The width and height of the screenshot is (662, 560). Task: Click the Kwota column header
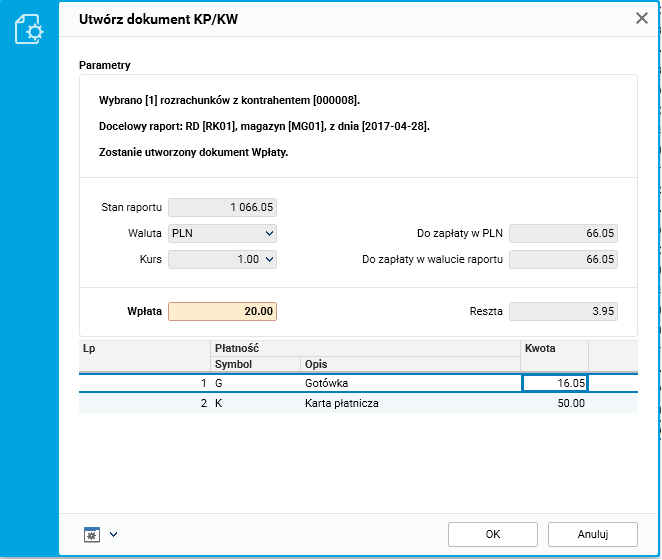tap(554, 356)
